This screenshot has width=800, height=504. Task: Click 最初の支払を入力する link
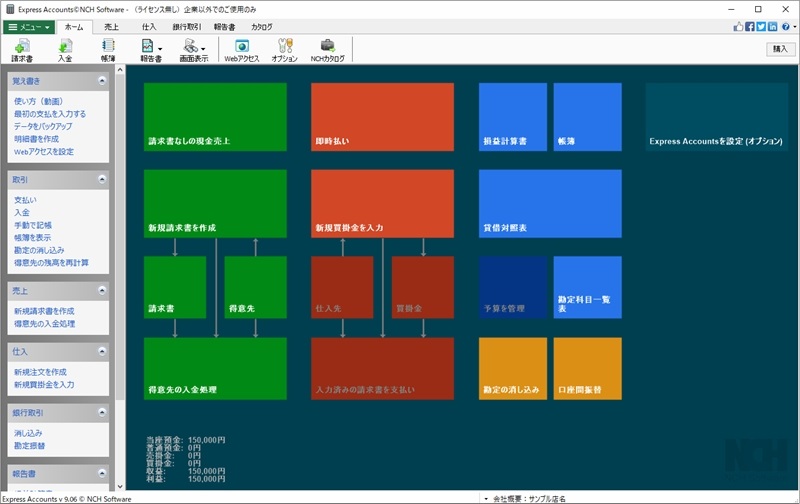click(50, 114)
